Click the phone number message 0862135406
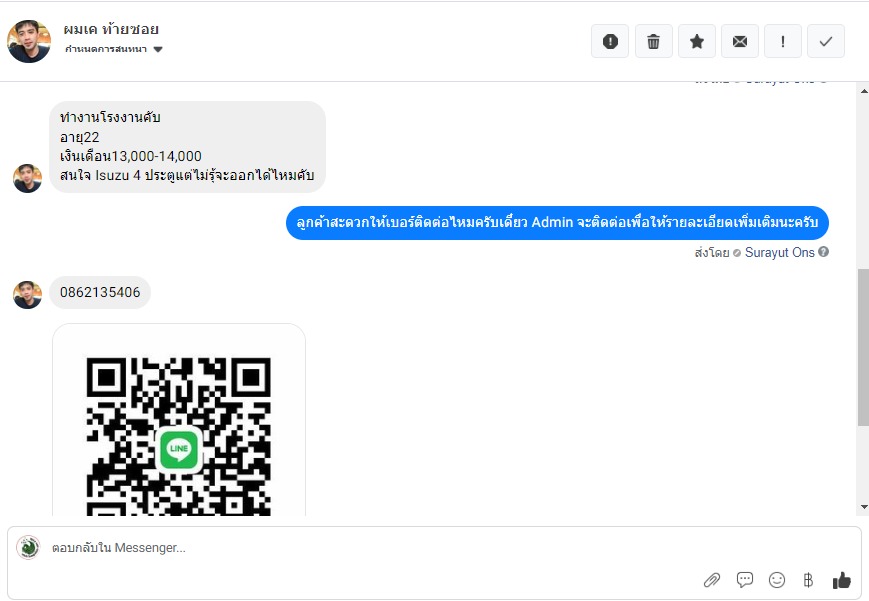The height and width of the screenshot is (601, 869). [100, 292]
